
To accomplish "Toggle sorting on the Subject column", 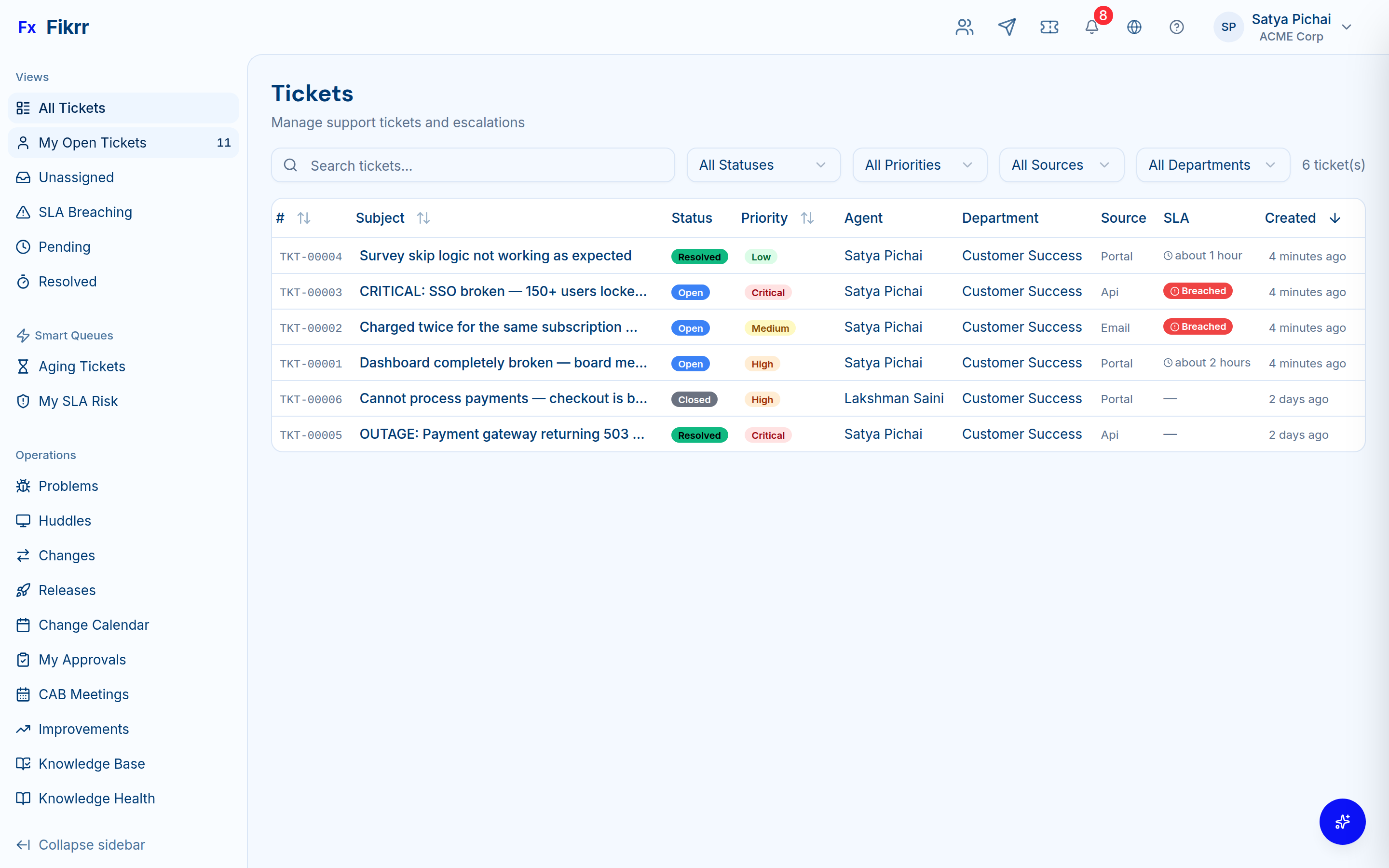I will pos(423,217).
